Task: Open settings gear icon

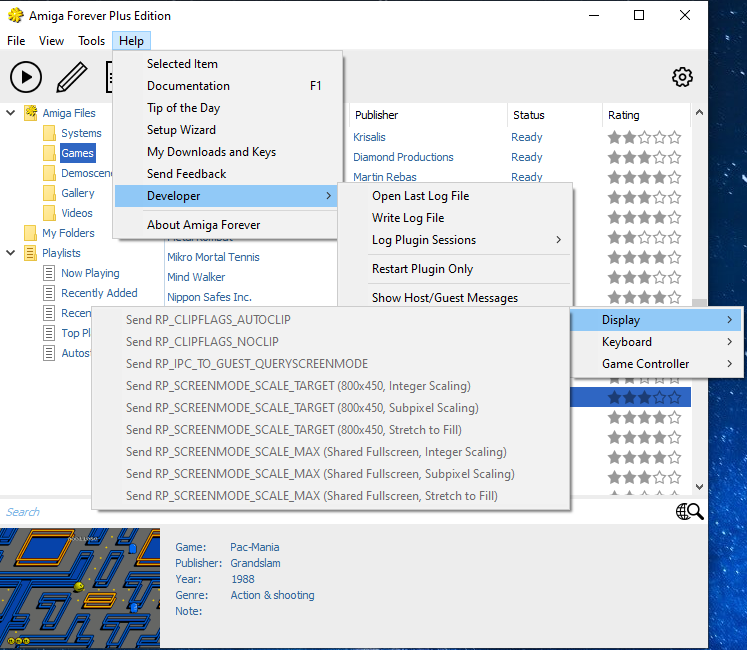Action: point(682,77)
